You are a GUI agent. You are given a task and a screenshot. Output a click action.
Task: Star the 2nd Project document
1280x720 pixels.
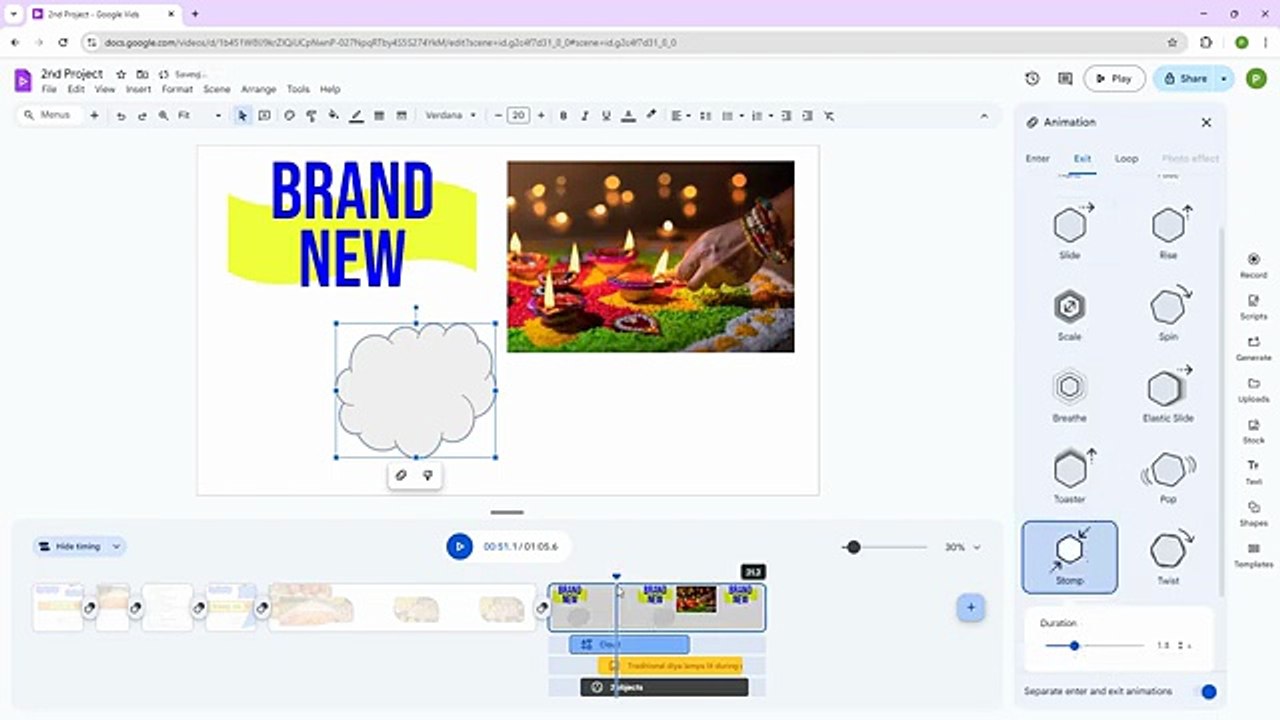121,74
